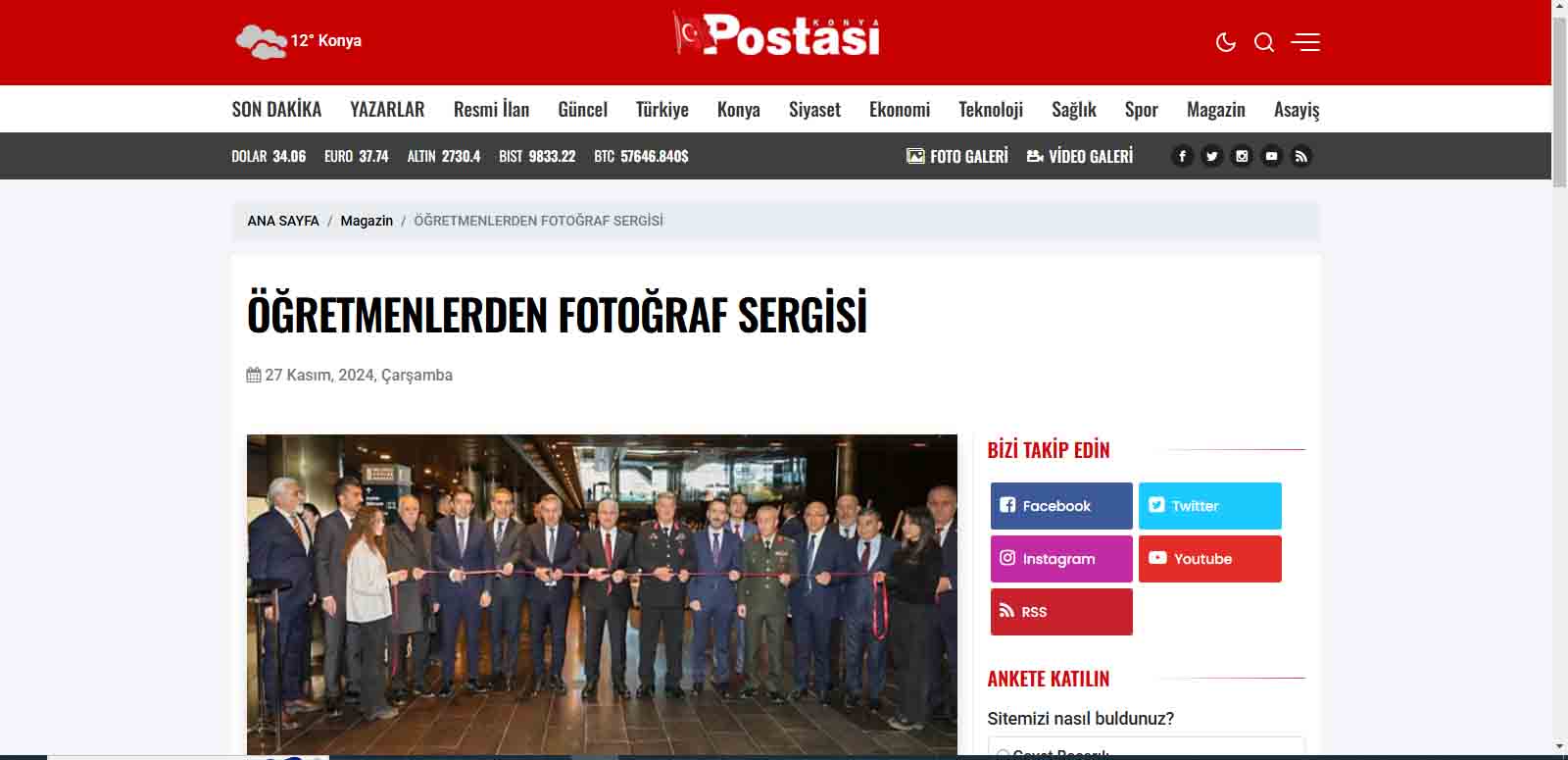The image size is (1568, 760).
Task: Open the Video Galeri link
Action: click(1079, 156)
